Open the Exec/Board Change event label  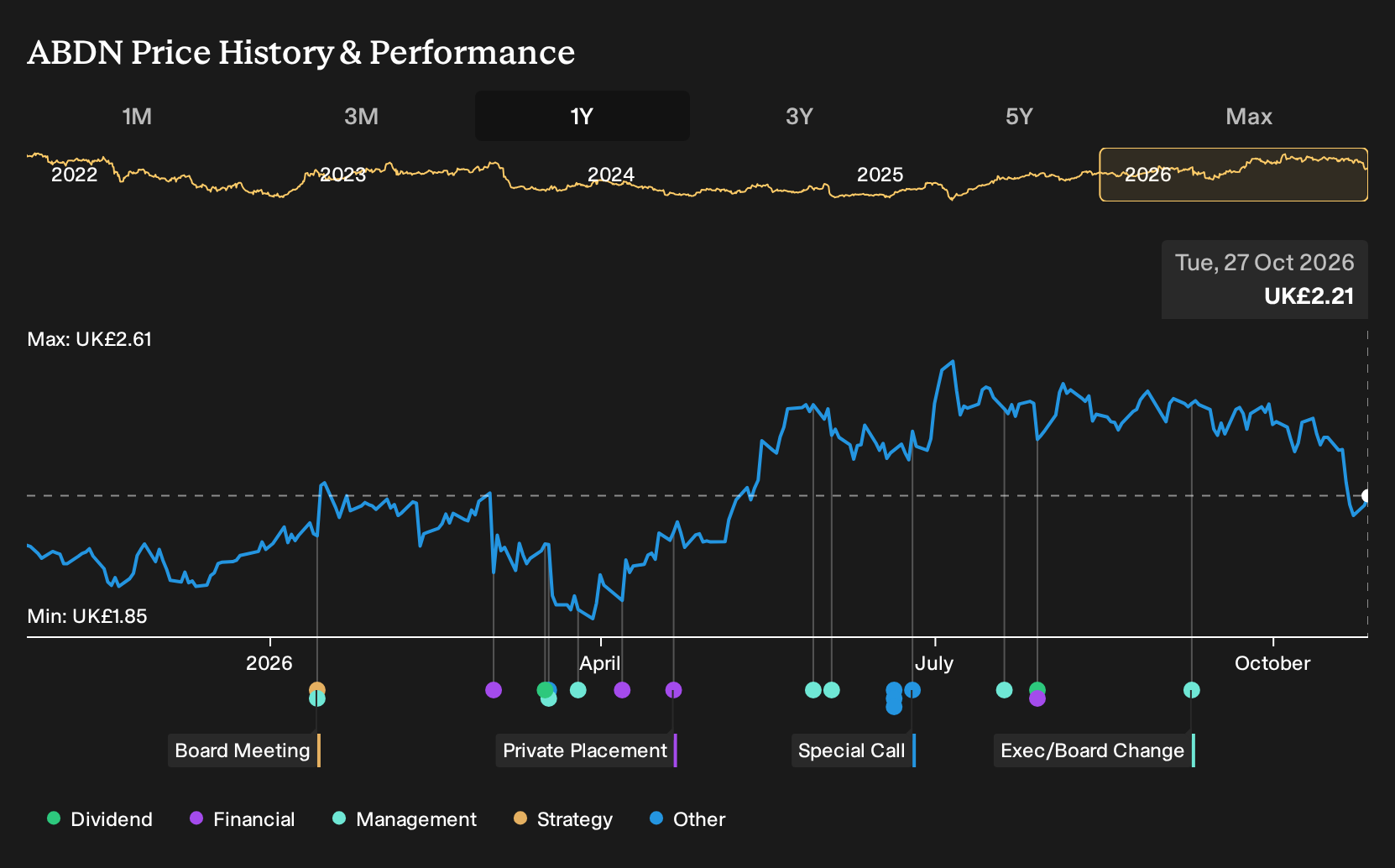point(1095,750)
